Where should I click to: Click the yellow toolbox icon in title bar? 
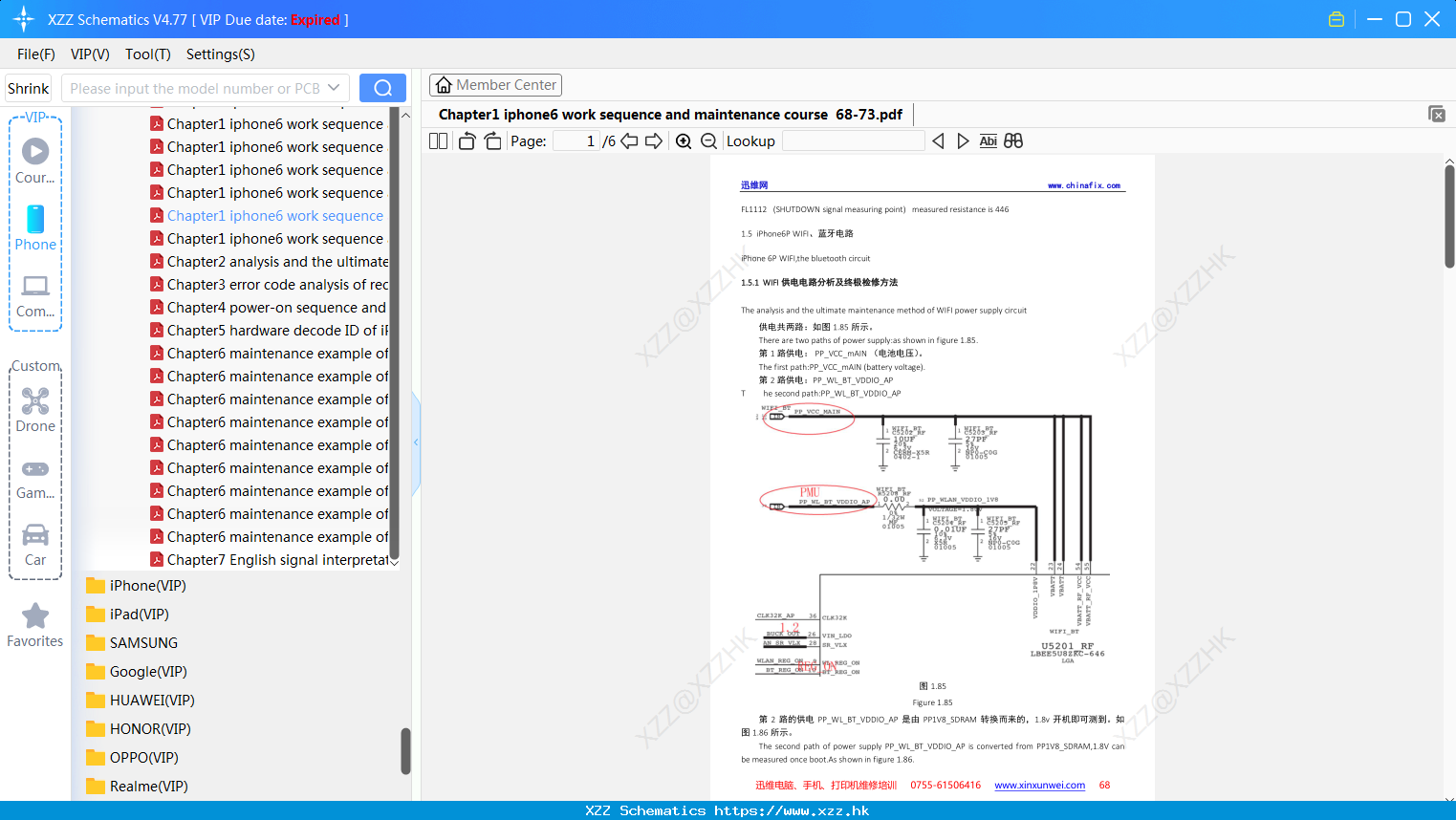(x=1336, y=19)
